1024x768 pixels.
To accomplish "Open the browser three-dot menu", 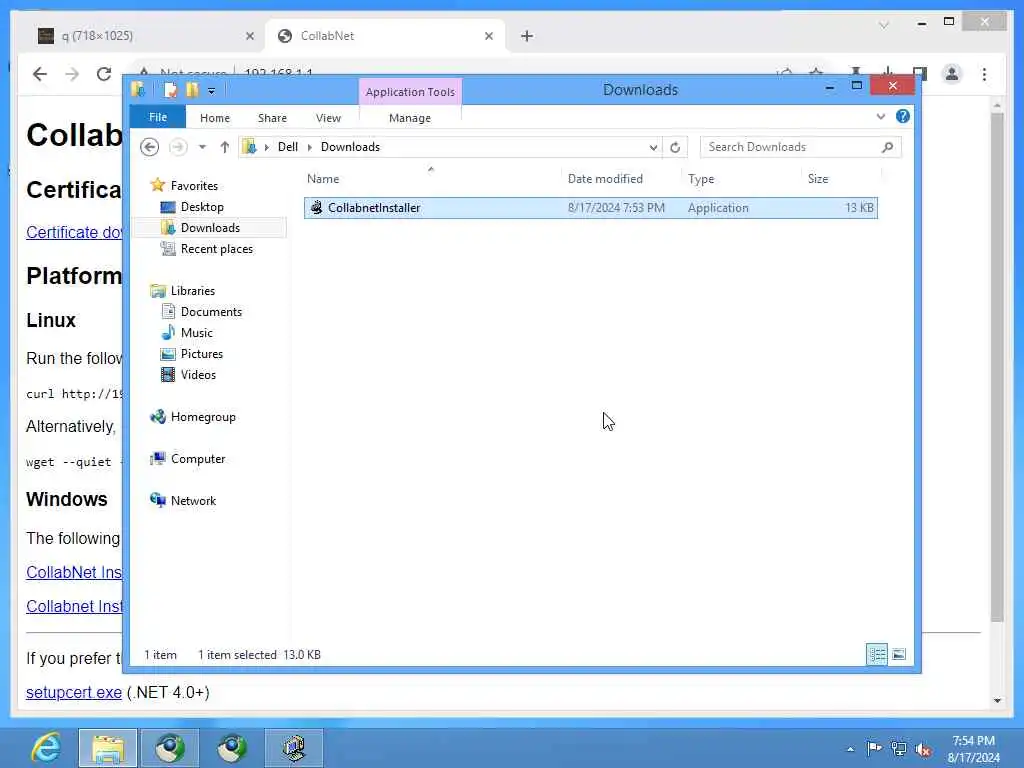I will (984, 74).
